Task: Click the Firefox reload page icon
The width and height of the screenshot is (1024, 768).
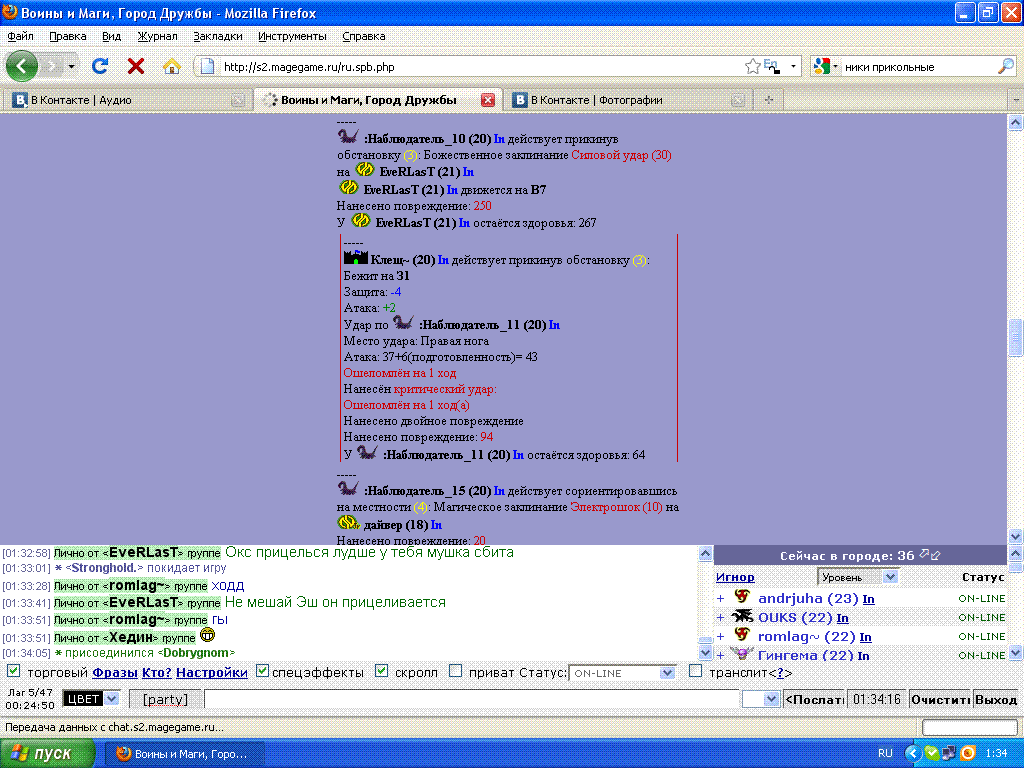Action: (100, 66)
